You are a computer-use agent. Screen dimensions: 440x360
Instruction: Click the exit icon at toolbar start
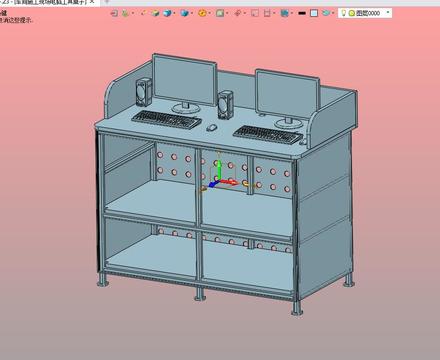tap(114, 13)
